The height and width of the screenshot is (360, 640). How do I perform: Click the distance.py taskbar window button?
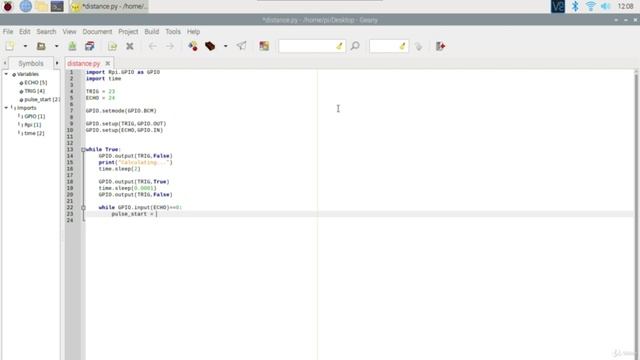pyautogui.click(x=109, y=6)
